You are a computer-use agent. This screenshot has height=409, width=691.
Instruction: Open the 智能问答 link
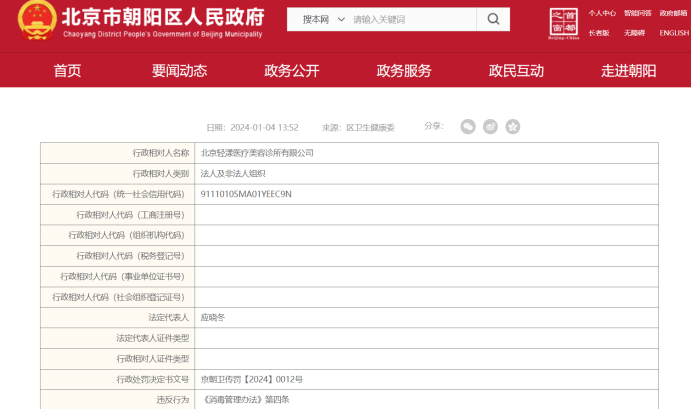coord(638,13)
